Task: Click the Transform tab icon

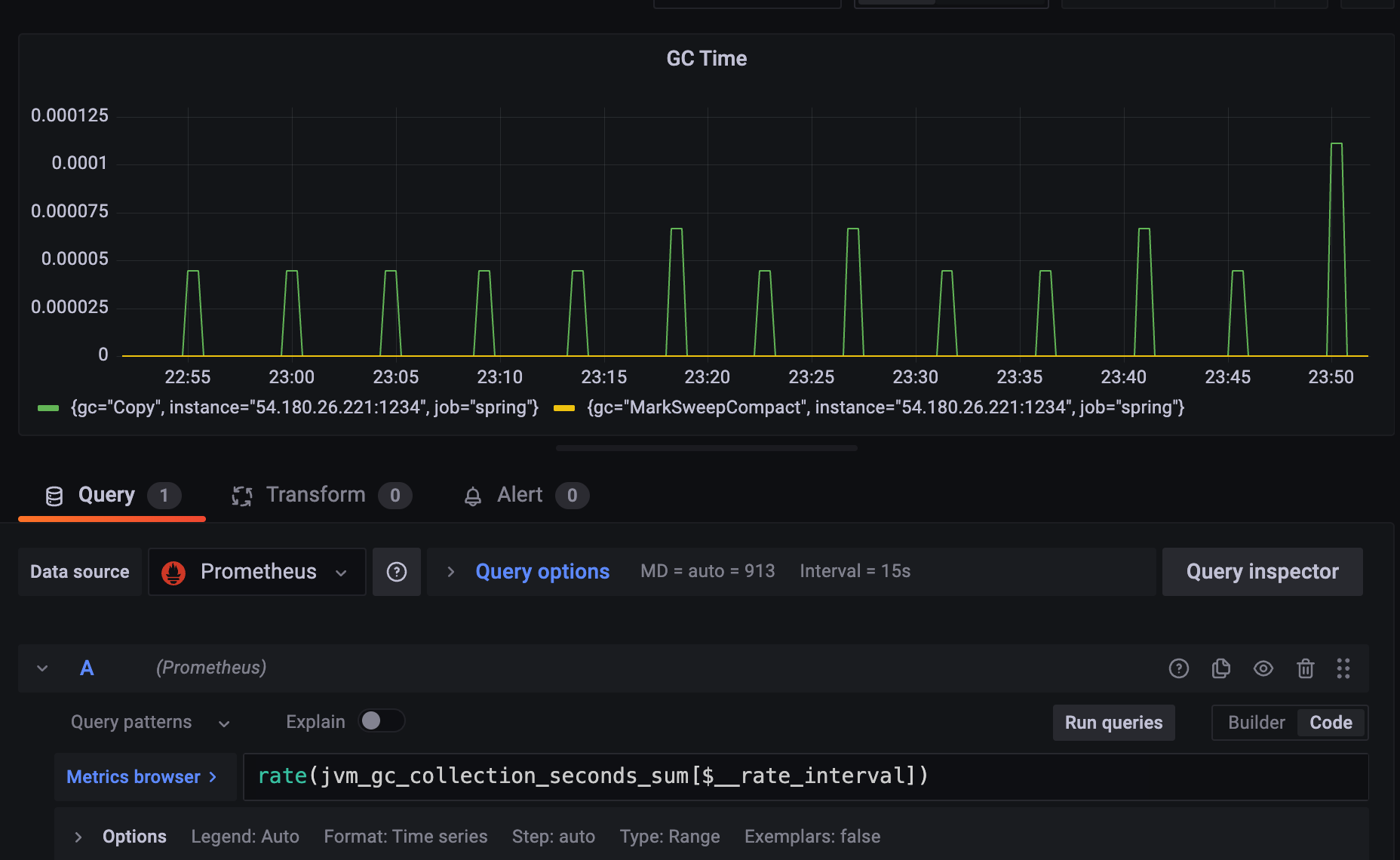Action: (x=241, y=496)
